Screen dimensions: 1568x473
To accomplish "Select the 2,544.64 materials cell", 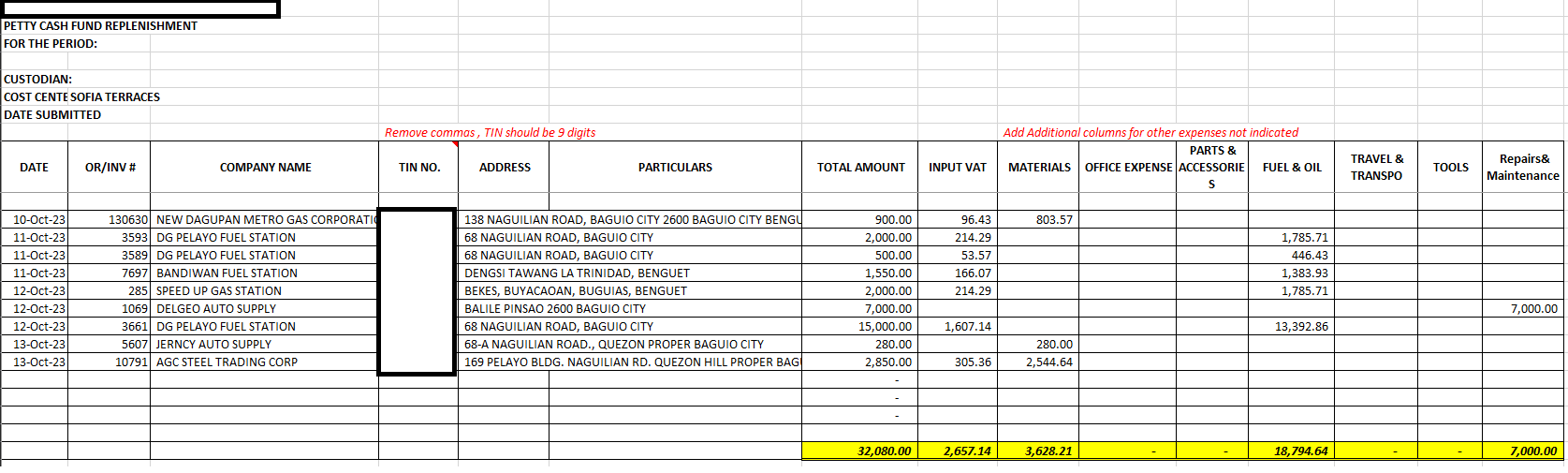I will (1038, 362).
